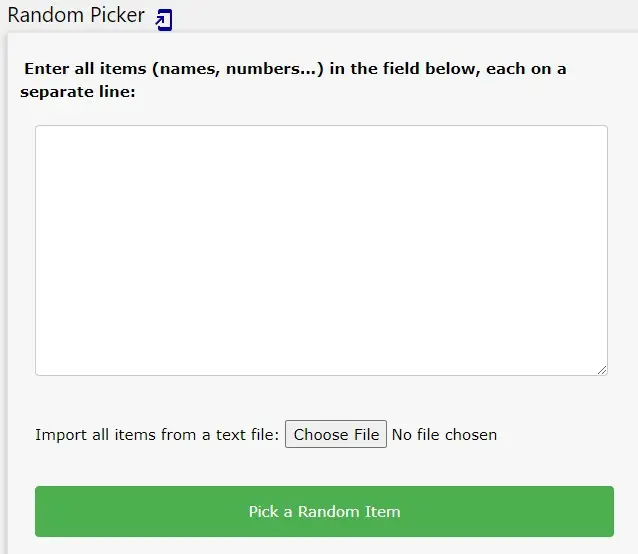The height and width of the screenshot is (554, 638).
Task: Click the pop-out icon beside Random Picker
Action: click(164, 19)
